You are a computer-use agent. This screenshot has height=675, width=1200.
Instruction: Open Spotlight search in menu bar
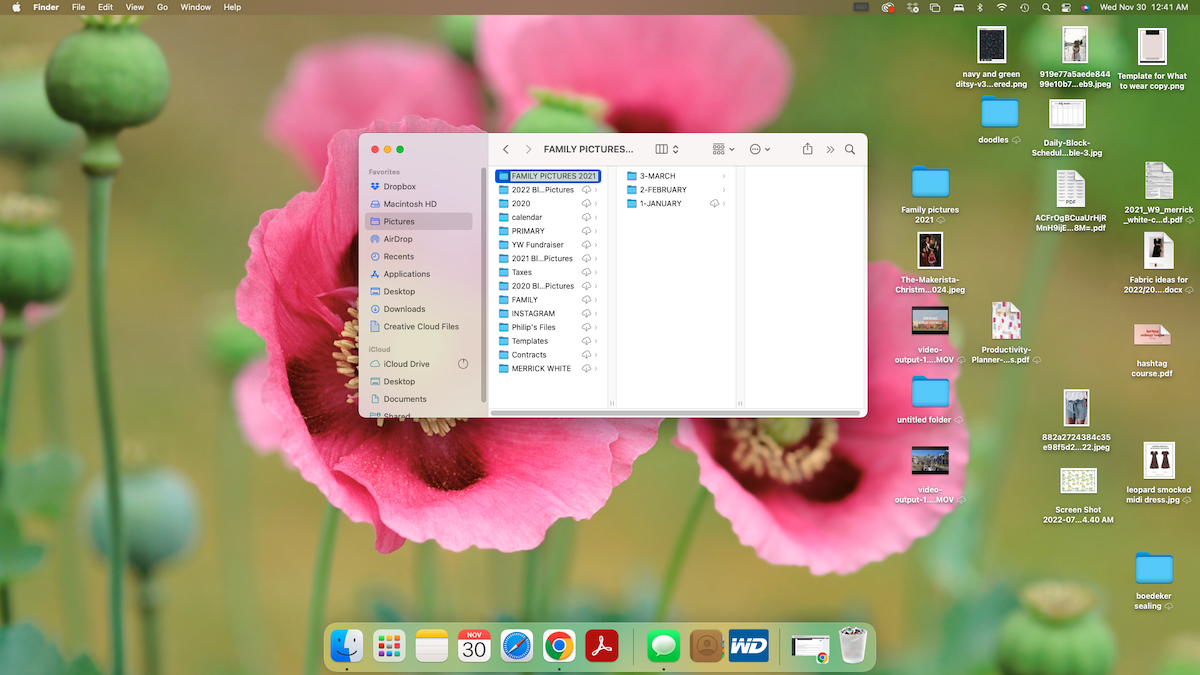pos(1046,7)
